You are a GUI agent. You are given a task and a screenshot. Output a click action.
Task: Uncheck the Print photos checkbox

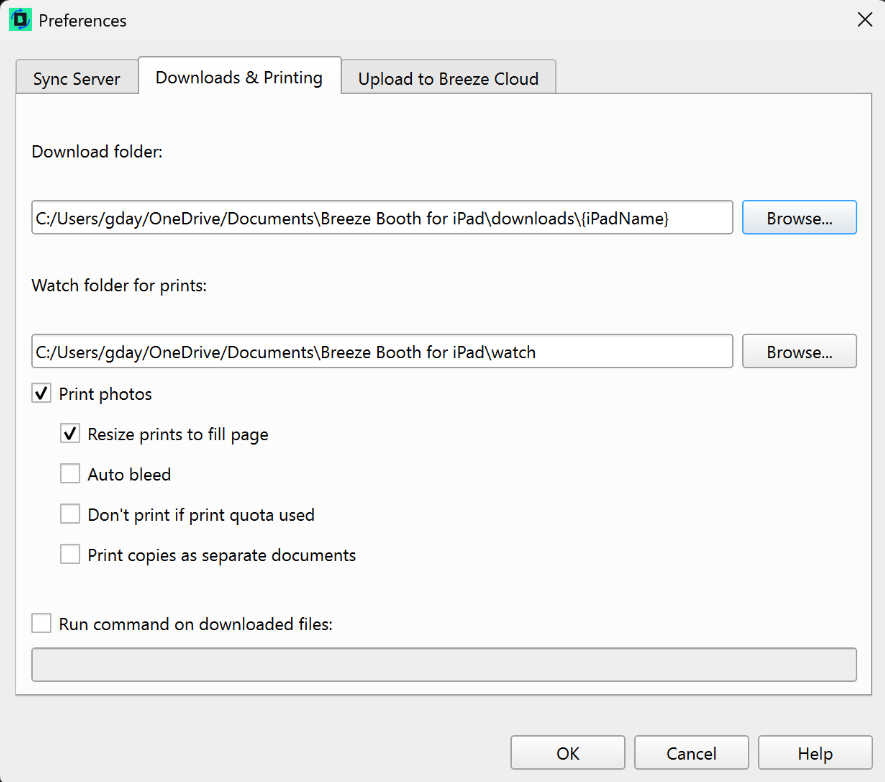point(41,393)
